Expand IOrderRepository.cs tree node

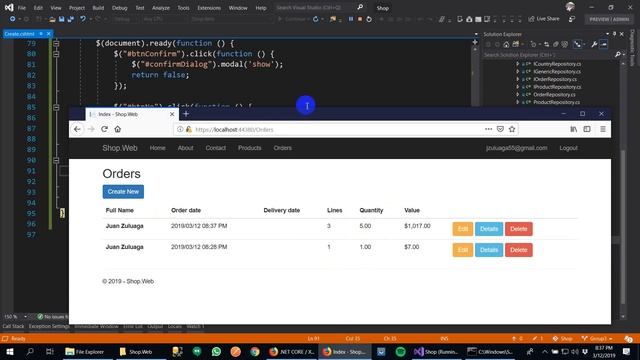coord(518,79)
